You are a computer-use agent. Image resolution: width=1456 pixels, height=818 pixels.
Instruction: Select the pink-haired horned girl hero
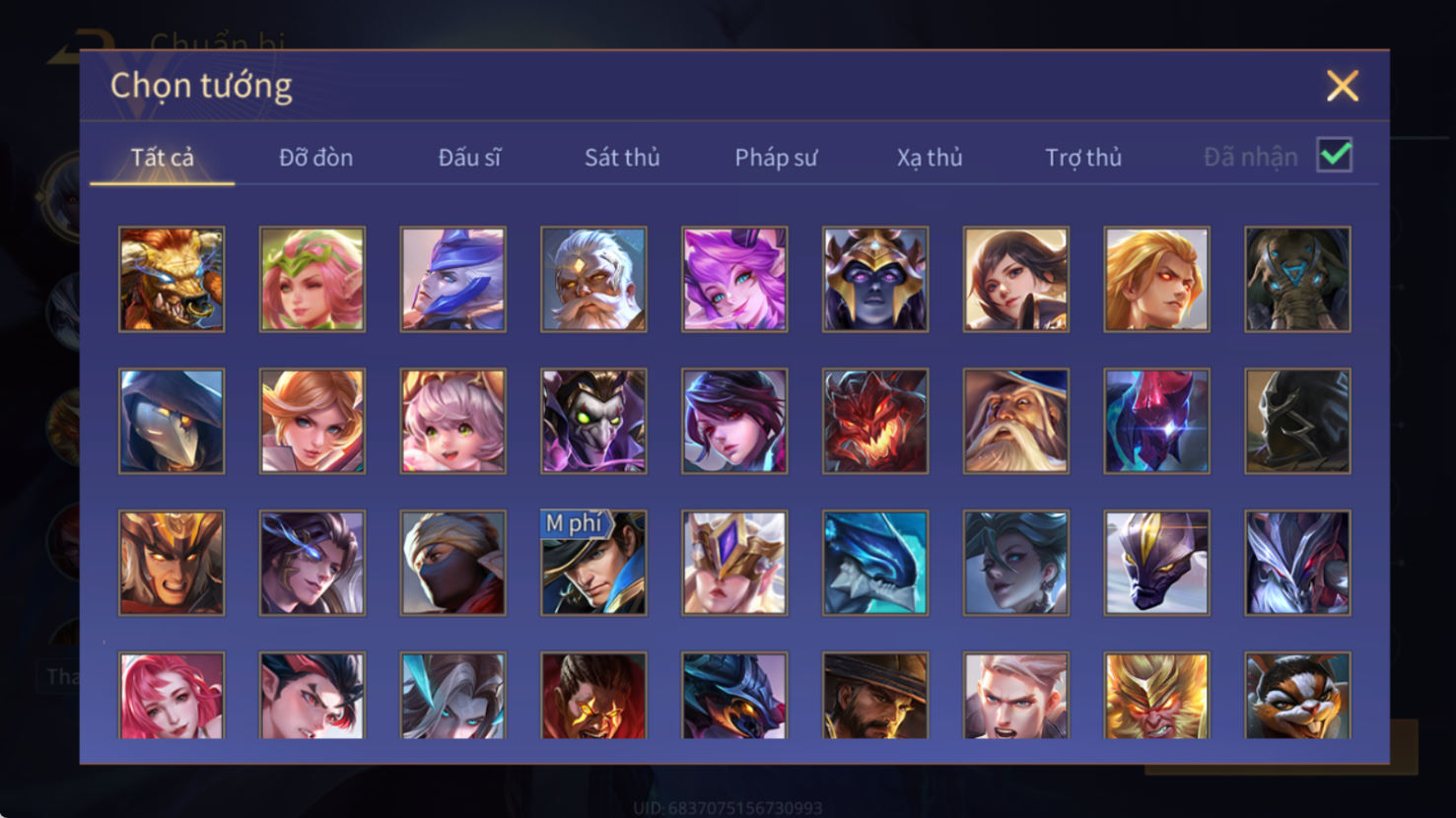click(734, 279)
